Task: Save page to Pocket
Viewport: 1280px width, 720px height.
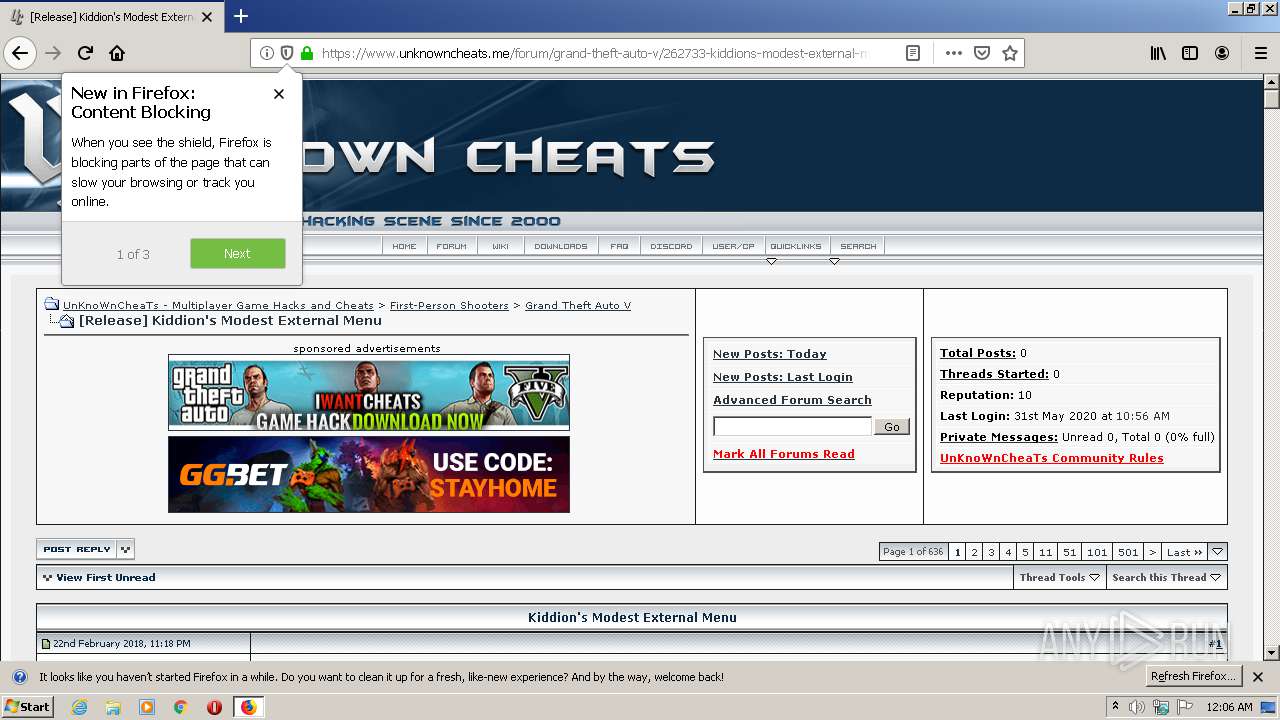Action: [982, 53]
